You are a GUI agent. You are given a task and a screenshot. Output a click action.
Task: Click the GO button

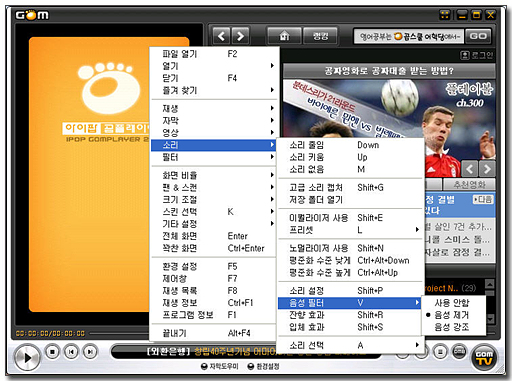[478, 36]
